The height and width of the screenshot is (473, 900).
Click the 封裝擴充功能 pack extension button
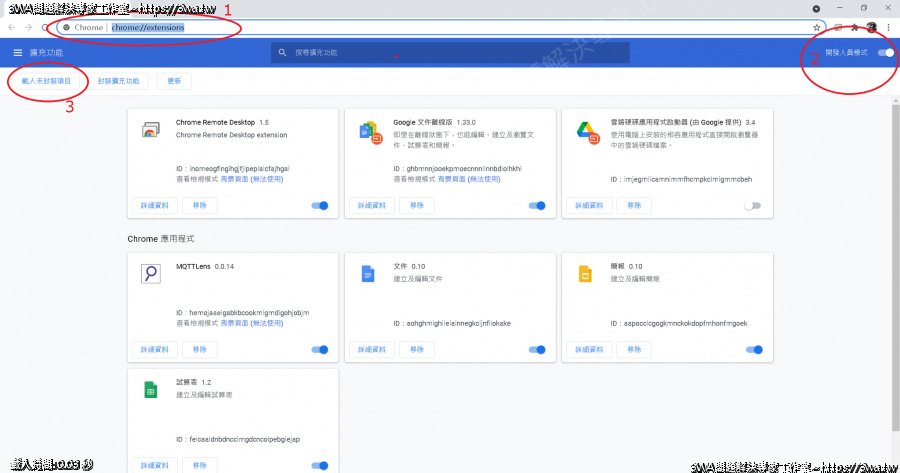pos(118,80)
